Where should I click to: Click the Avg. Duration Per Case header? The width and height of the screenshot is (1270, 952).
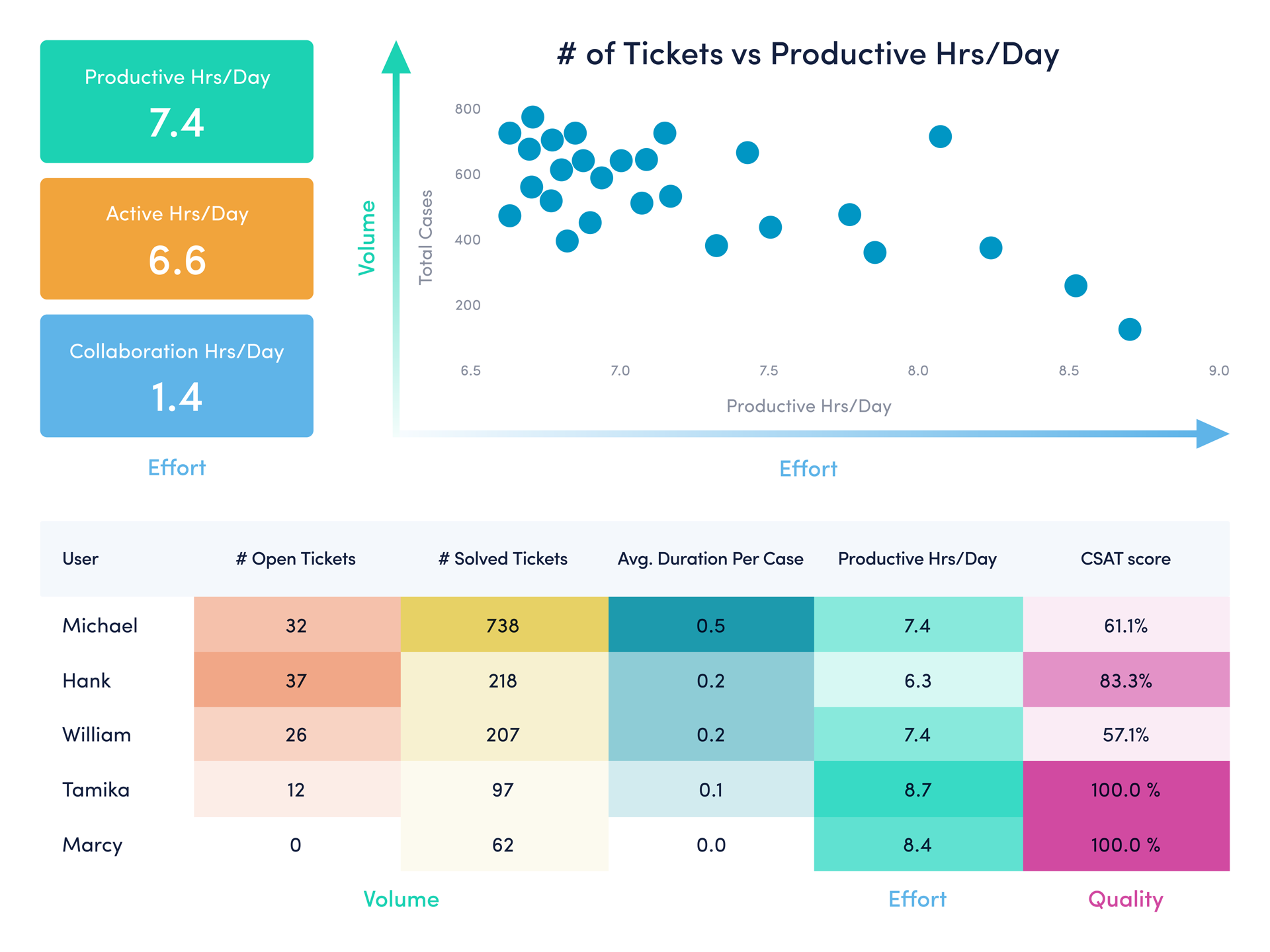[x=710, y=559]
